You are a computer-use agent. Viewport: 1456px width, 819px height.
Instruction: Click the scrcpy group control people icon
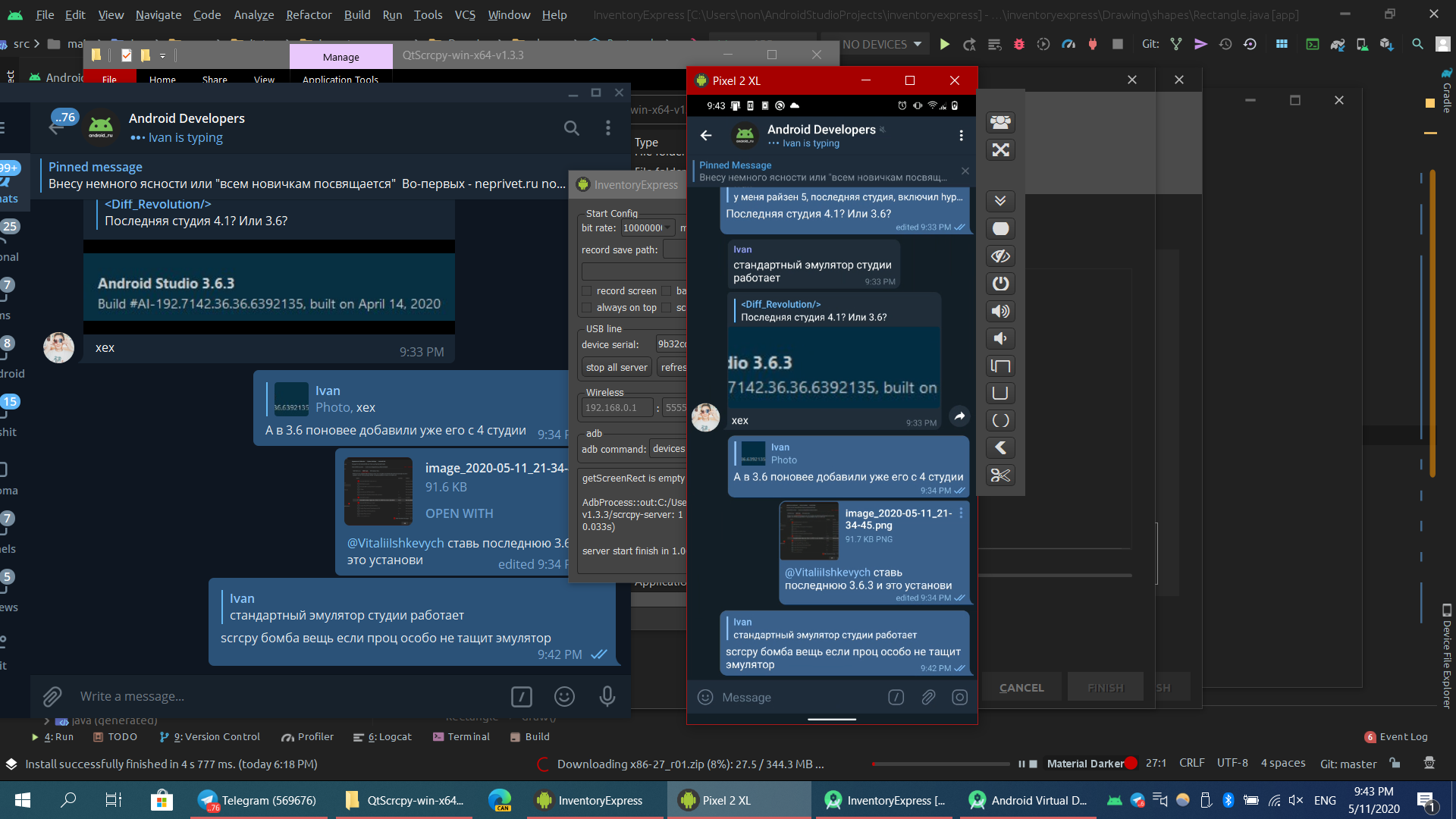coord(1000,122)
